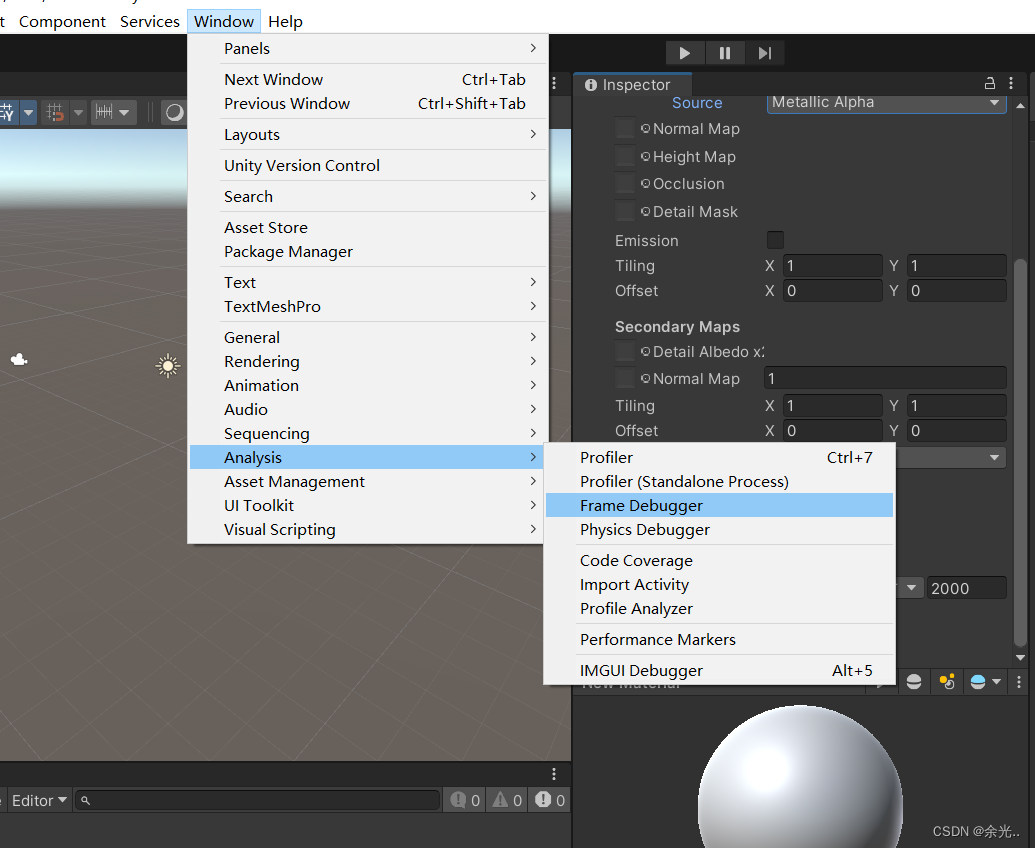The width and height of the screenshot is (1035, 848).
Task: Open the Metallic Alpha Source dropdown
Action: click(x=886, y=103)
